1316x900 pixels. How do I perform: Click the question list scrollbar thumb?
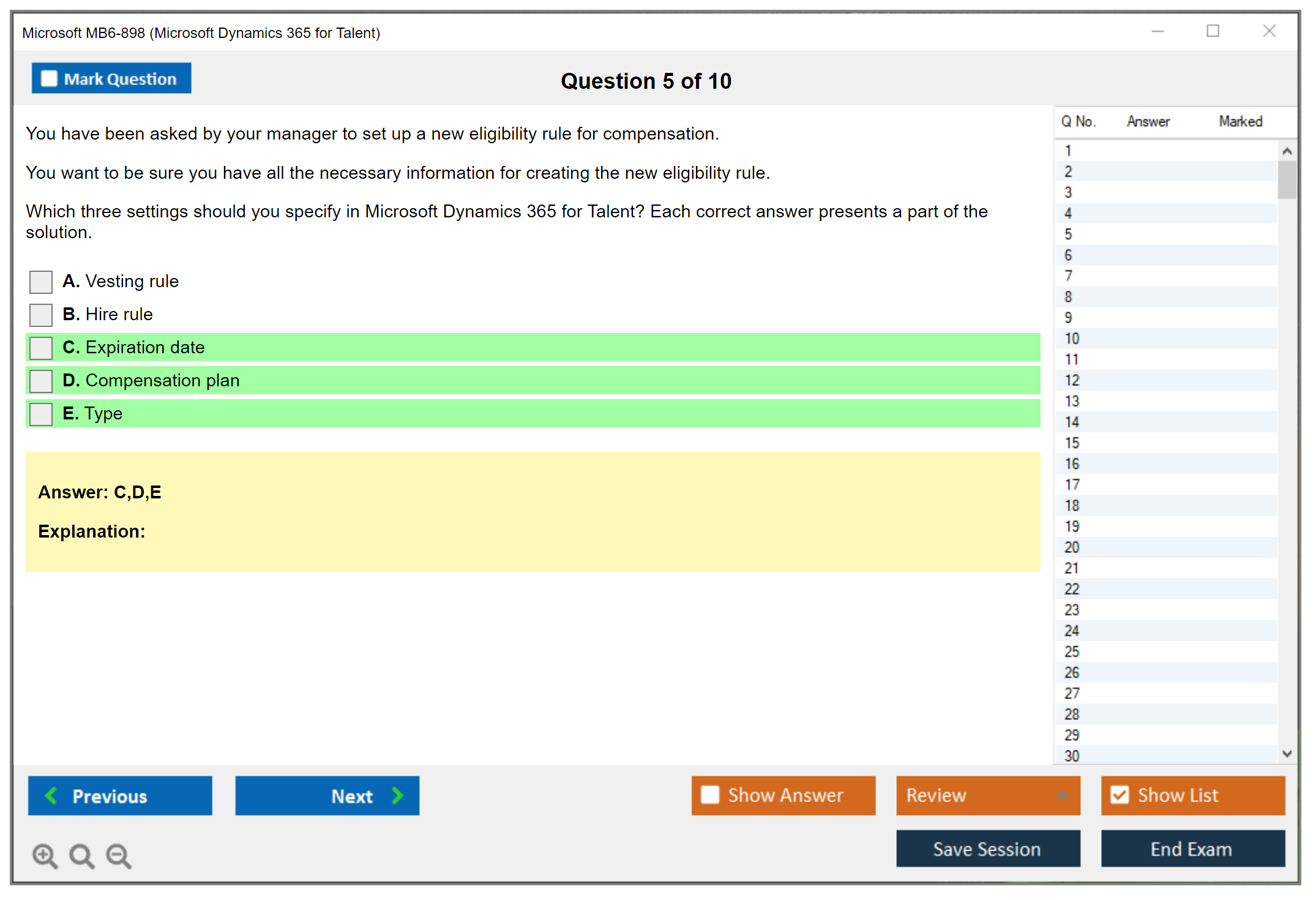tap(1287, 179)
